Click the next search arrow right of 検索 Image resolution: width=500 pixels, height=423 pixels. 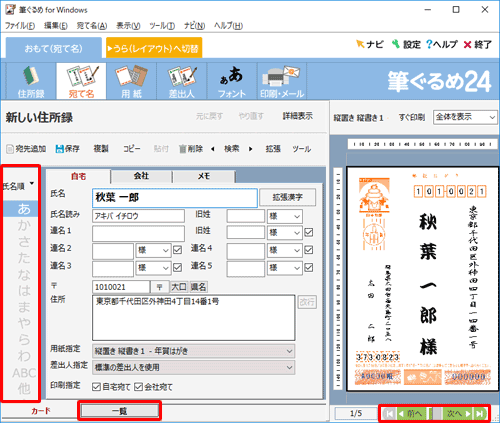tap(251, 149)
